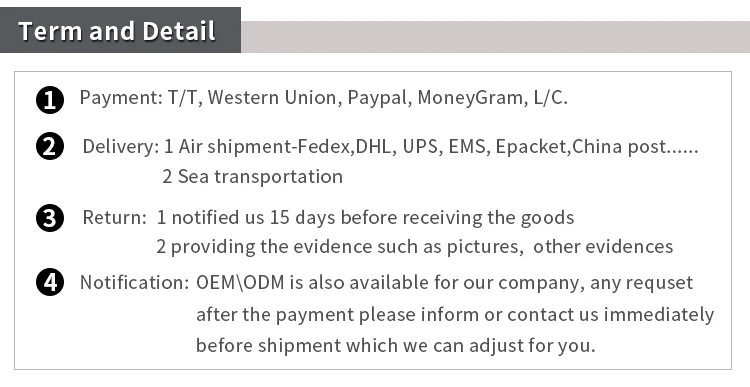Click the Payment label text

coord(121,98)
